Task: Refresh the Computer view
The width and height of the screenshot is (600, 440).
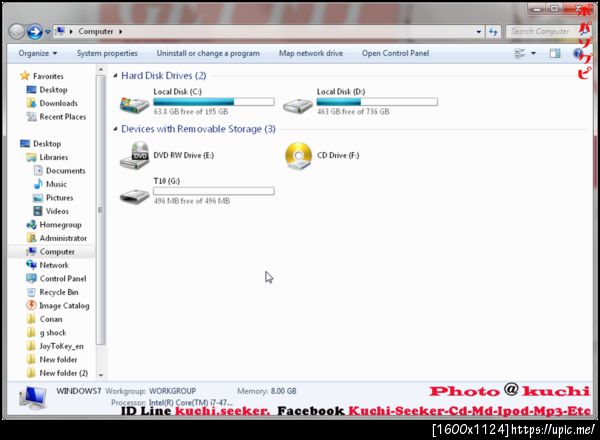Action: [493, 32]
